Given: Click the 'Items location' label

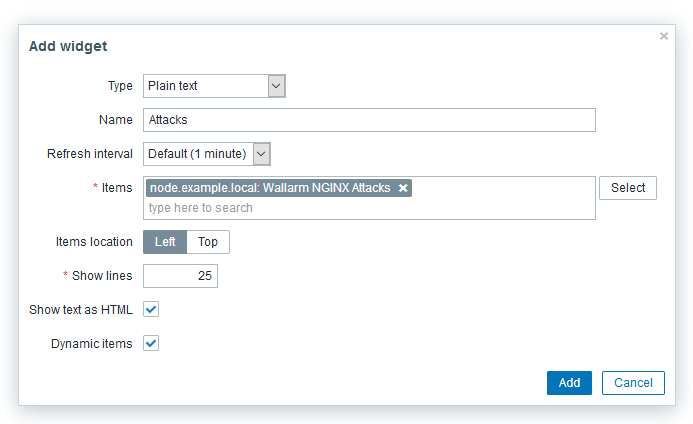Looking at the screenshot, I should (x=94, y=242).
